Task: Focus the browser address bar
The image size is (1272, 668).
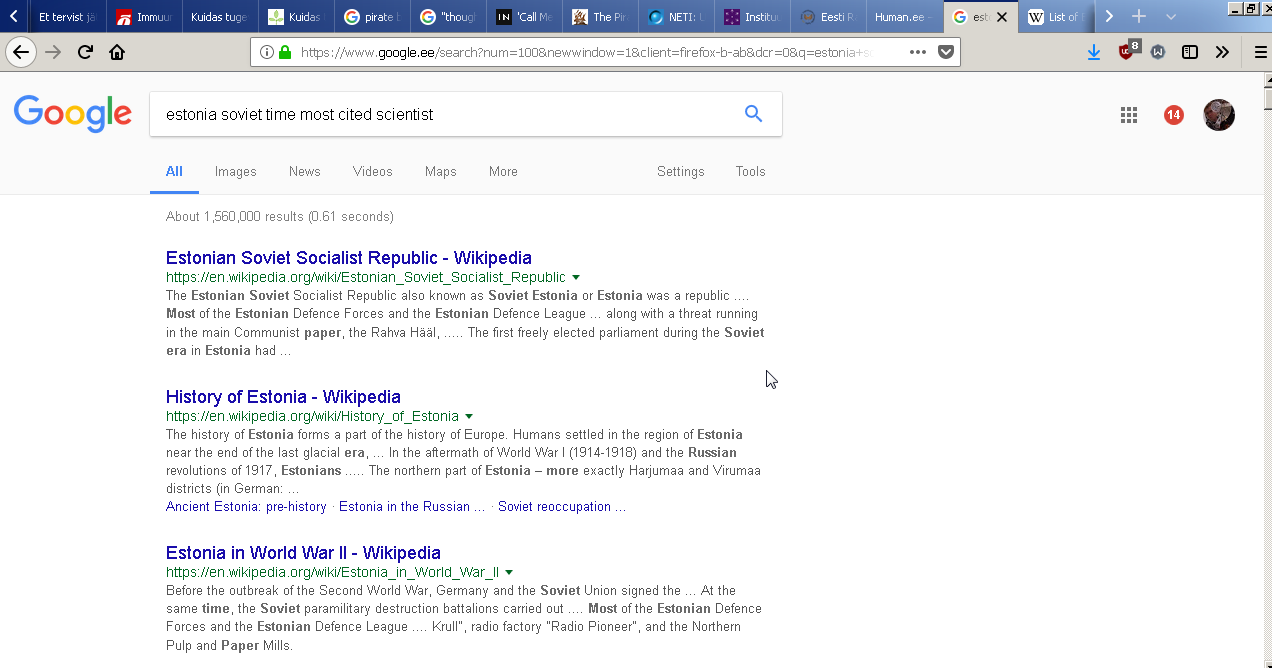Action: [600, 52]
